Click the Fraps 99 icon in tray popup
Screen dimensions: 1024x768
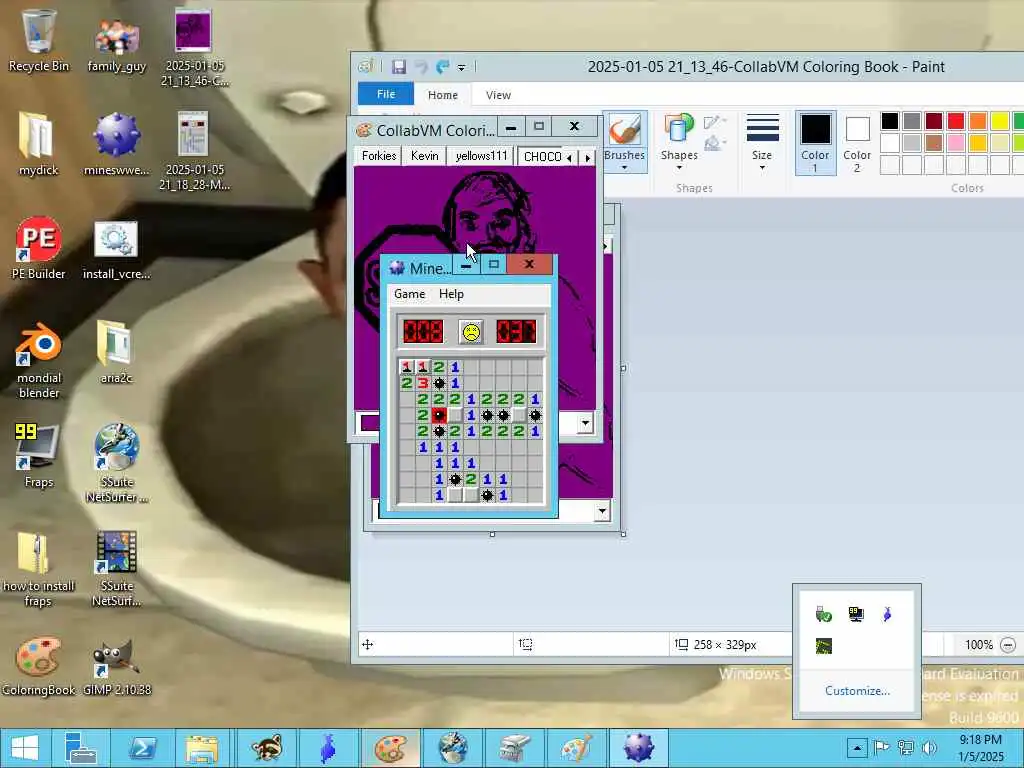tap(856, 614)
